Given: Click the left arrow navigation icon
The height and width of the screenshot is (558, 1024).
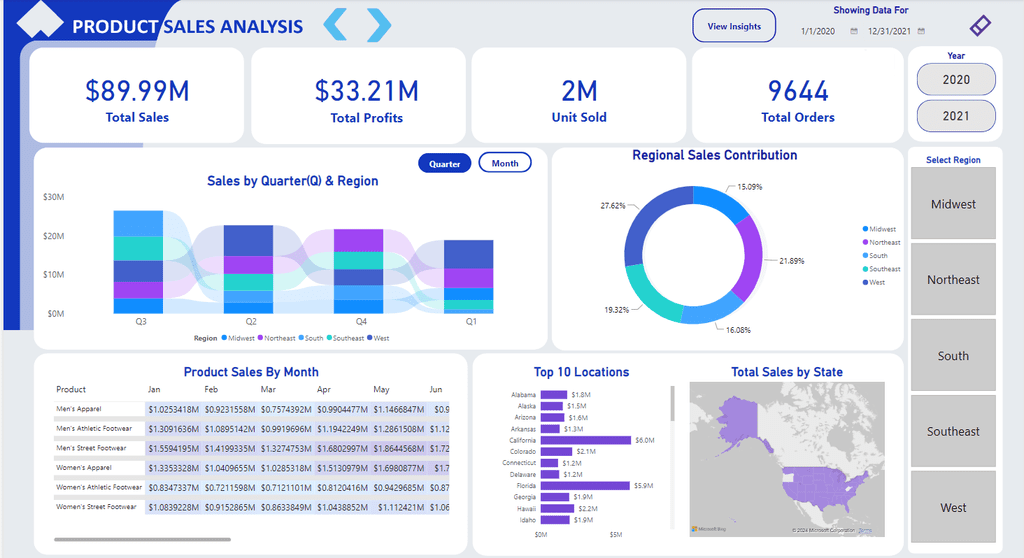Looking at the screenshot, I should [x=335, y=25].
